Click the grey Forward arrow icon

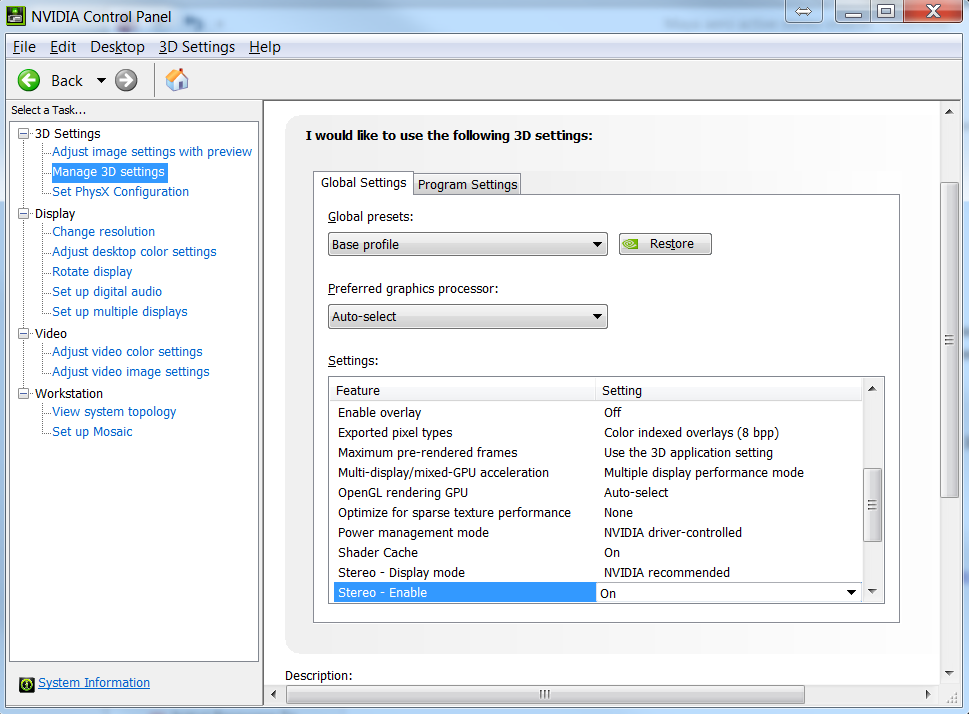tap(126, 80)
